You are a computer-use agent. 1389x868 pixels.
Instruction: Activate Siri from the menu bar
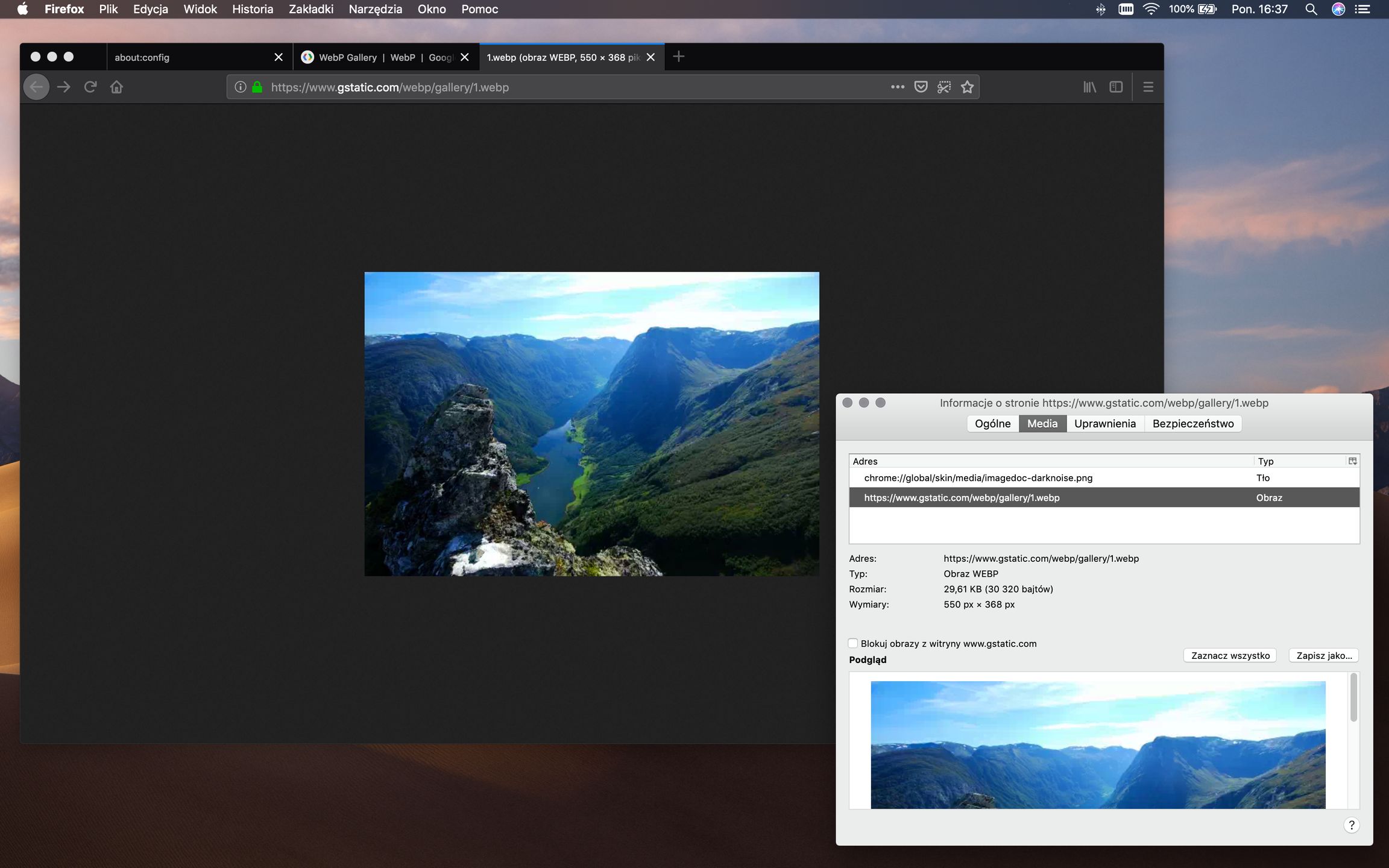1338,9
